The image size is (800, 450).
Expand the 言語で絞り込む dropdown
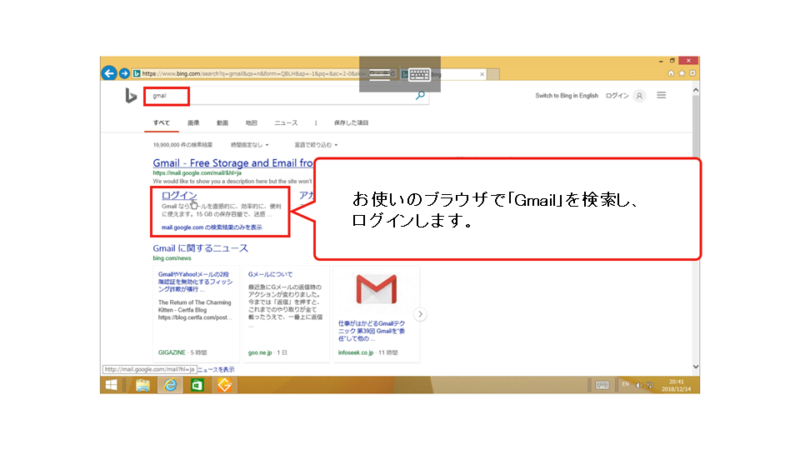coord(316,145)
